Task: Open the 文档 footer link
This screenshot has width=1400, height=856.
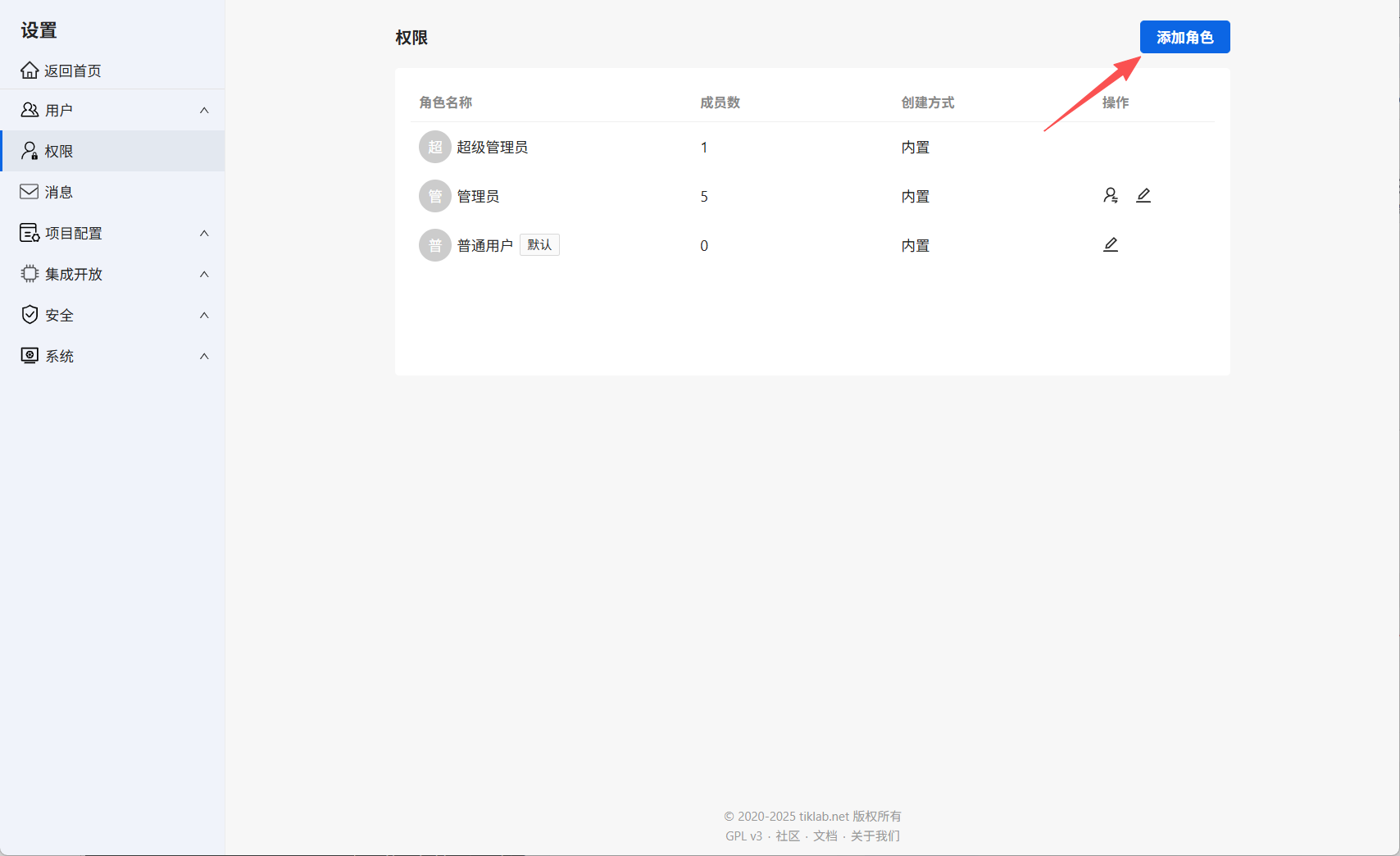Action: [825, 836]
